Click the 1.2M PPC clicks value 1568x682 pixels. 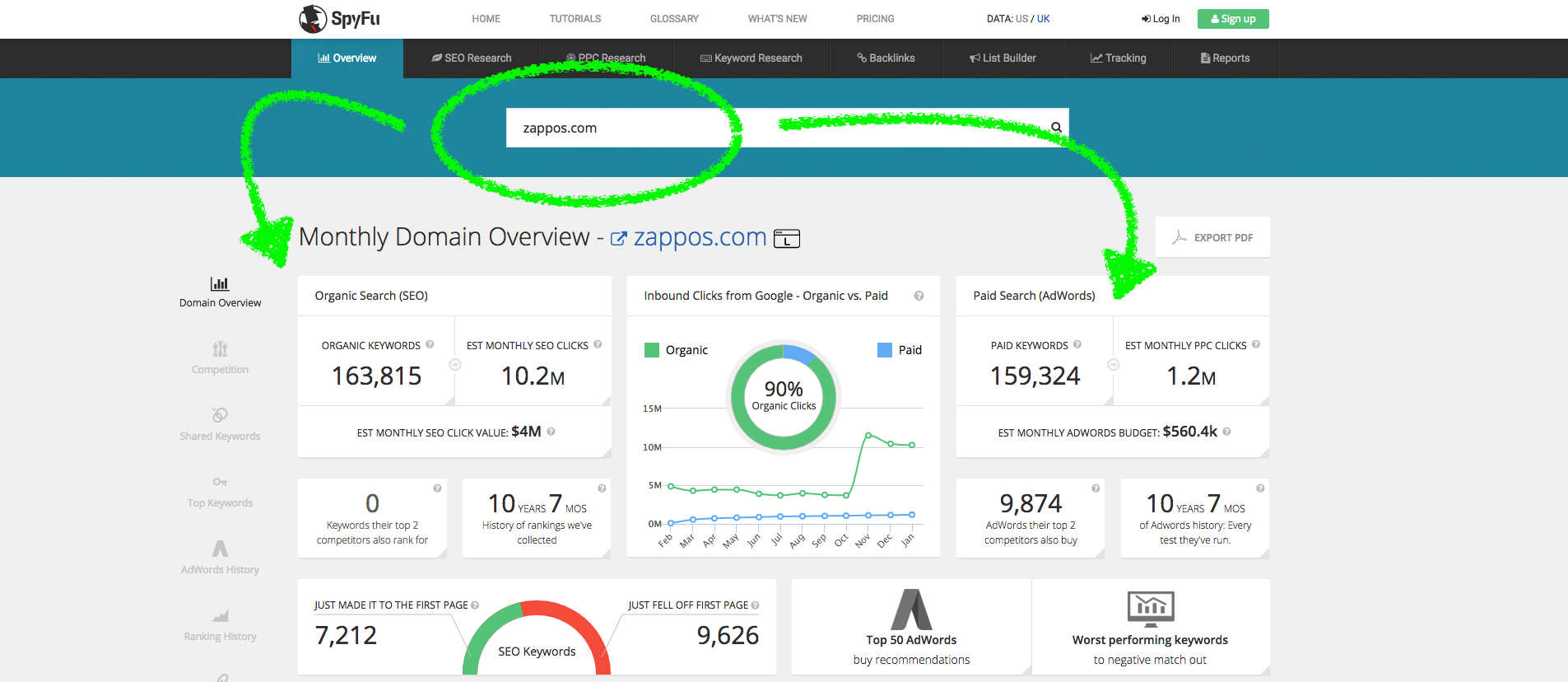(1191, 376)
